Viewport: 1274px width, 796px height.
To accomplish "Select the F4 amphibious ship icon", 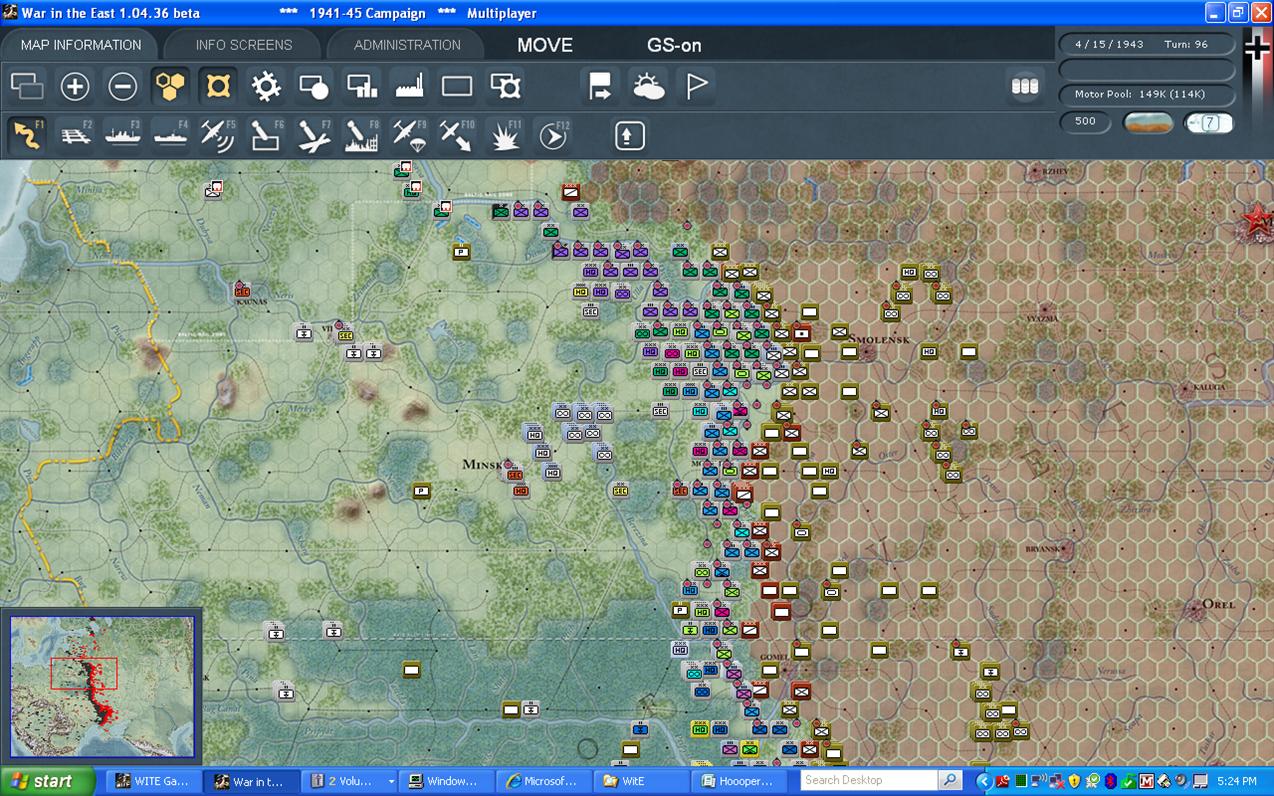I will 171,135.
